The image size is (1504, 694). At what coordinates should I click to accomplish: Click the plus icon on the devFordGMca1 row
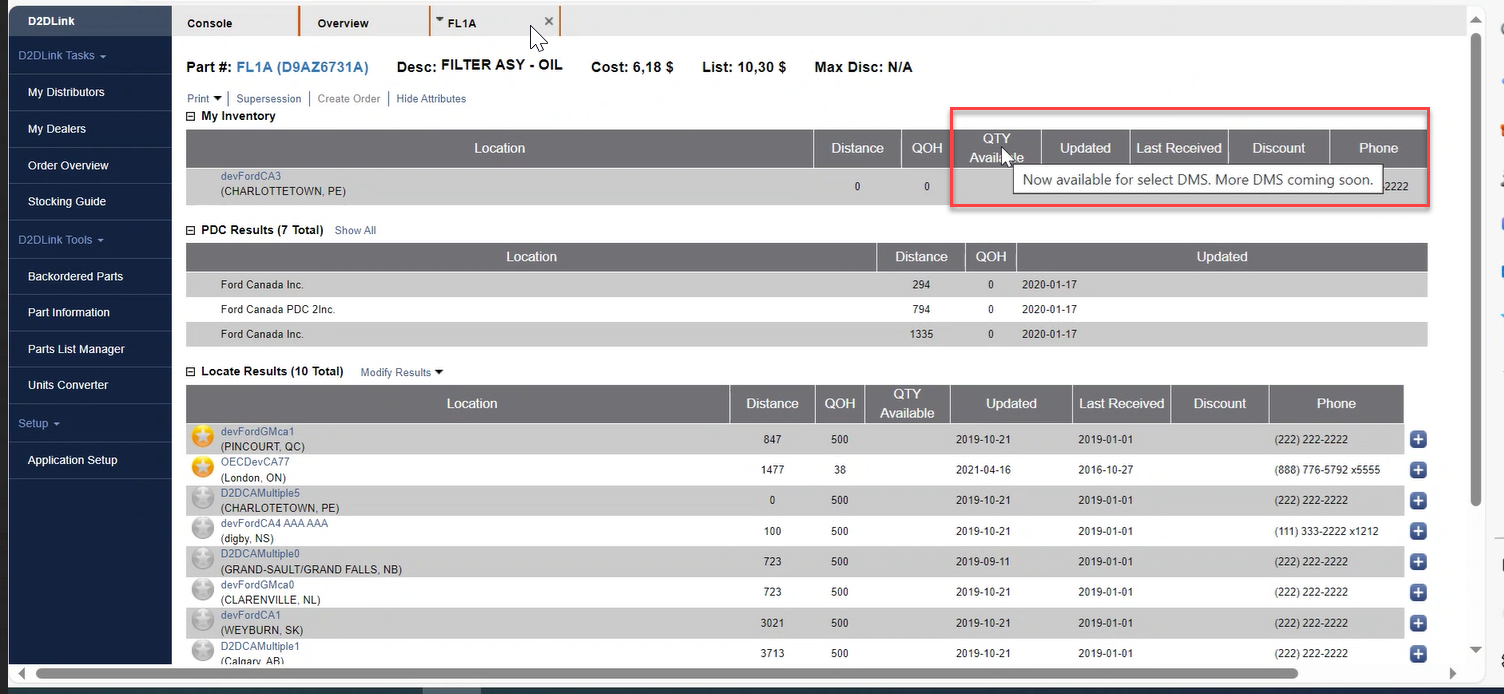click(1418, 440)
